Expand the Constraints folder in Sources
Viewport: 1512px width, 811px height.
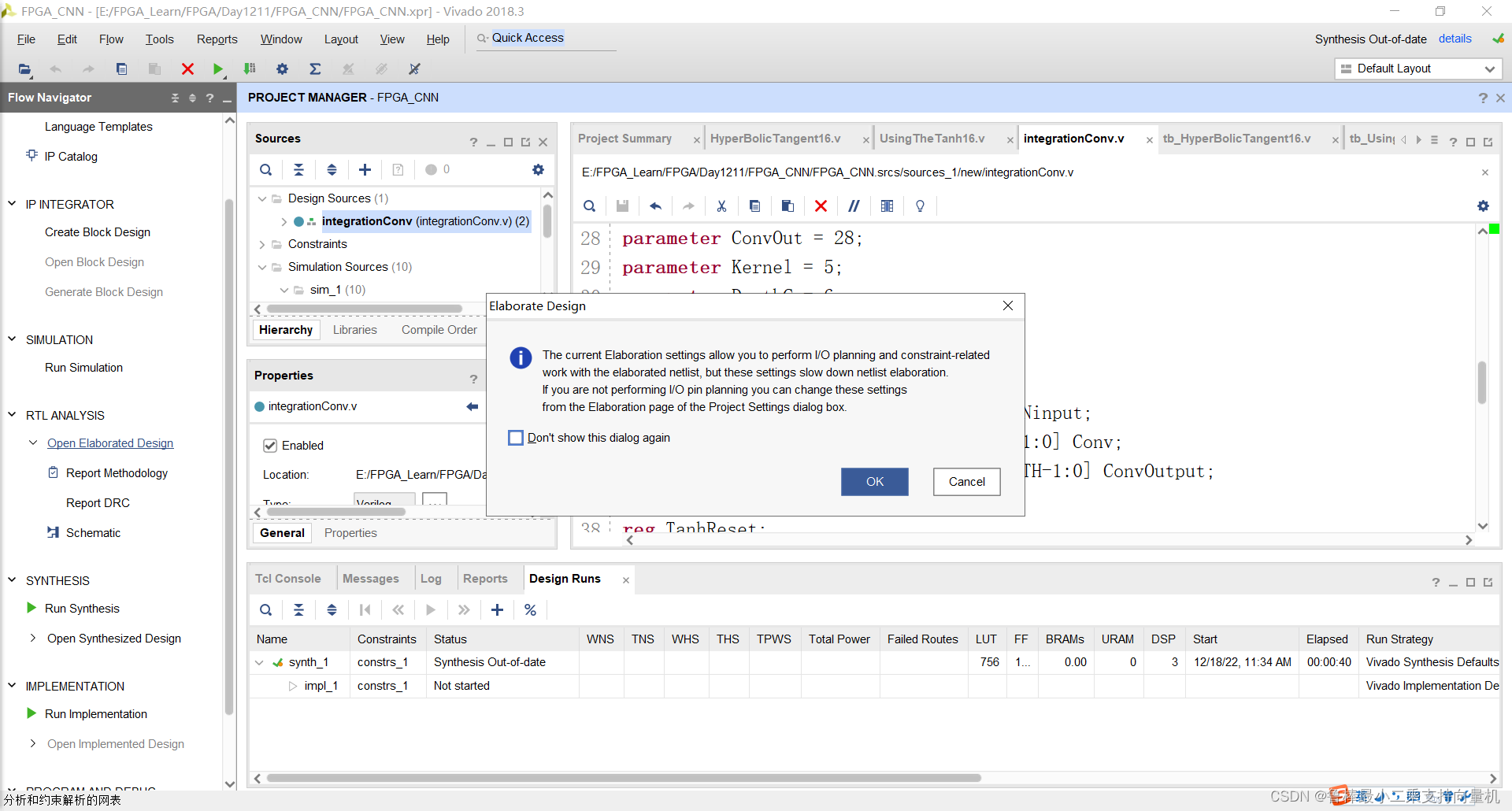(262, 244)
